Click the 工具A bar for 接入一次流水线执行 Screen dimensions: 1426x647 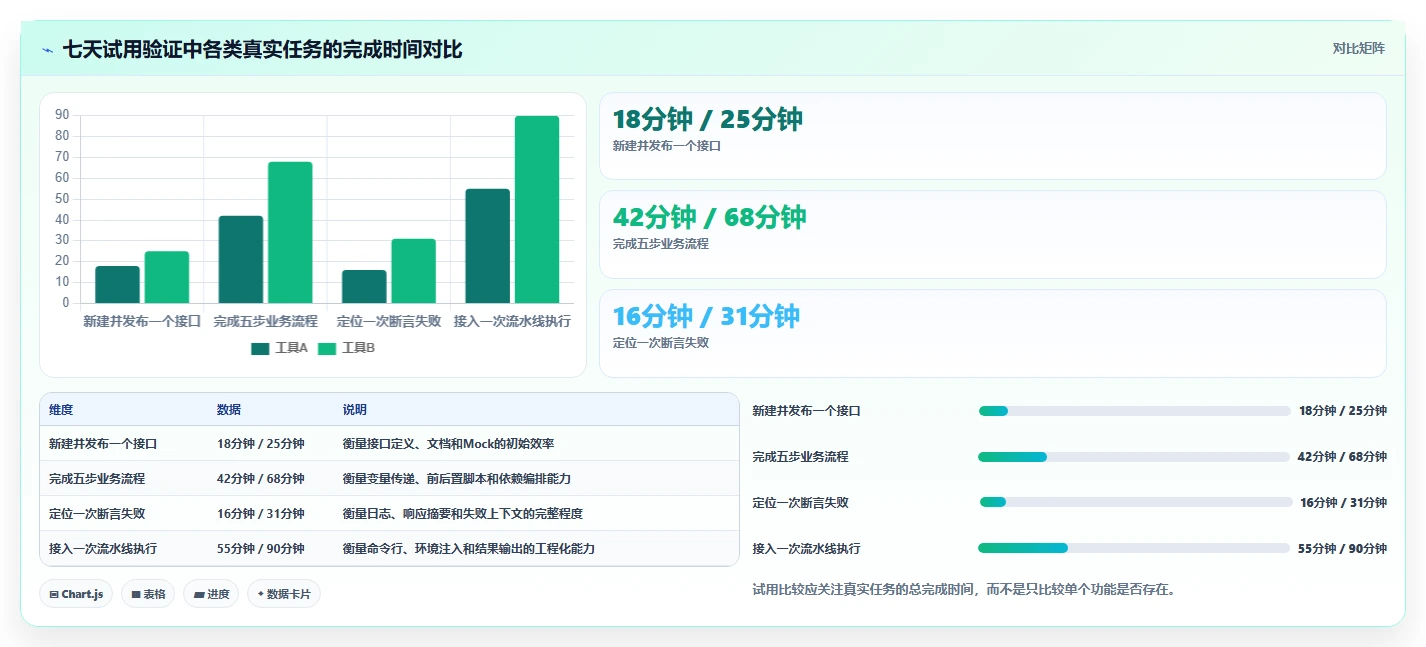487,246
